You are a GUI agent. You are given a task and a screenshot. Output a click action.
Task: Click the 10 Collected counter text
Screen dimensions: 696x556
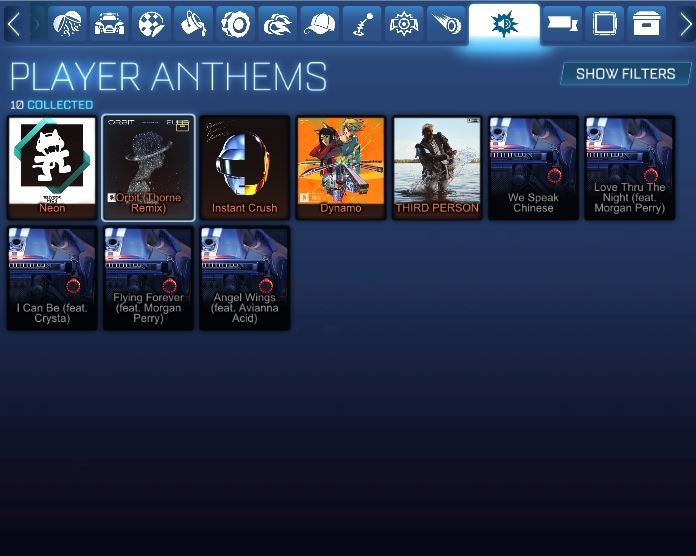52,105
